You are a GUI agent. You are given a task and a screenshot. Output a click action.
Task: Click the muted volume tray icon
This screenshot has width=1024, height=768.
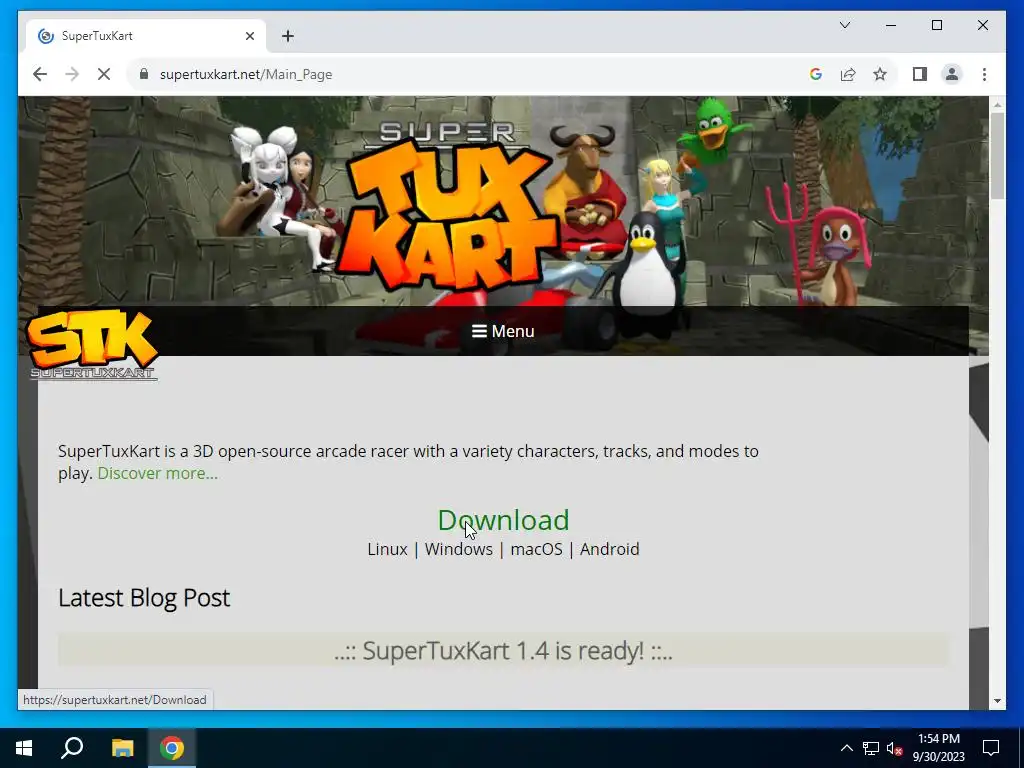895,748
